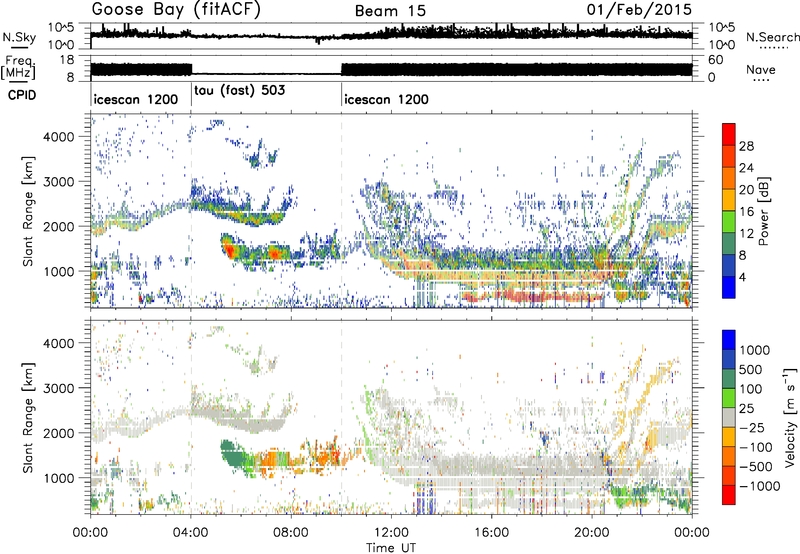The image size is (800, 554).
Task: Click the '12:00' time tick label
Action: point(391,533)
